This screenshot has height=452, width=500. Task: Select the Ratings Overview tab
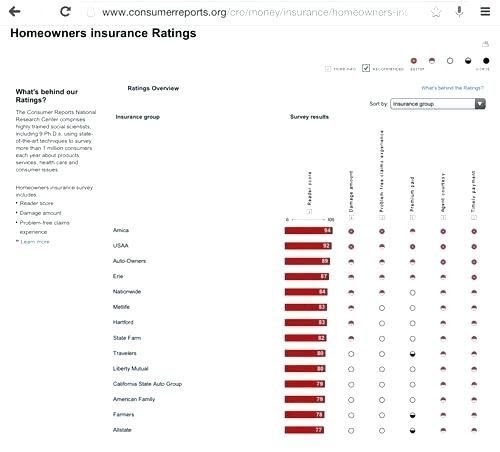coord(153,88)
